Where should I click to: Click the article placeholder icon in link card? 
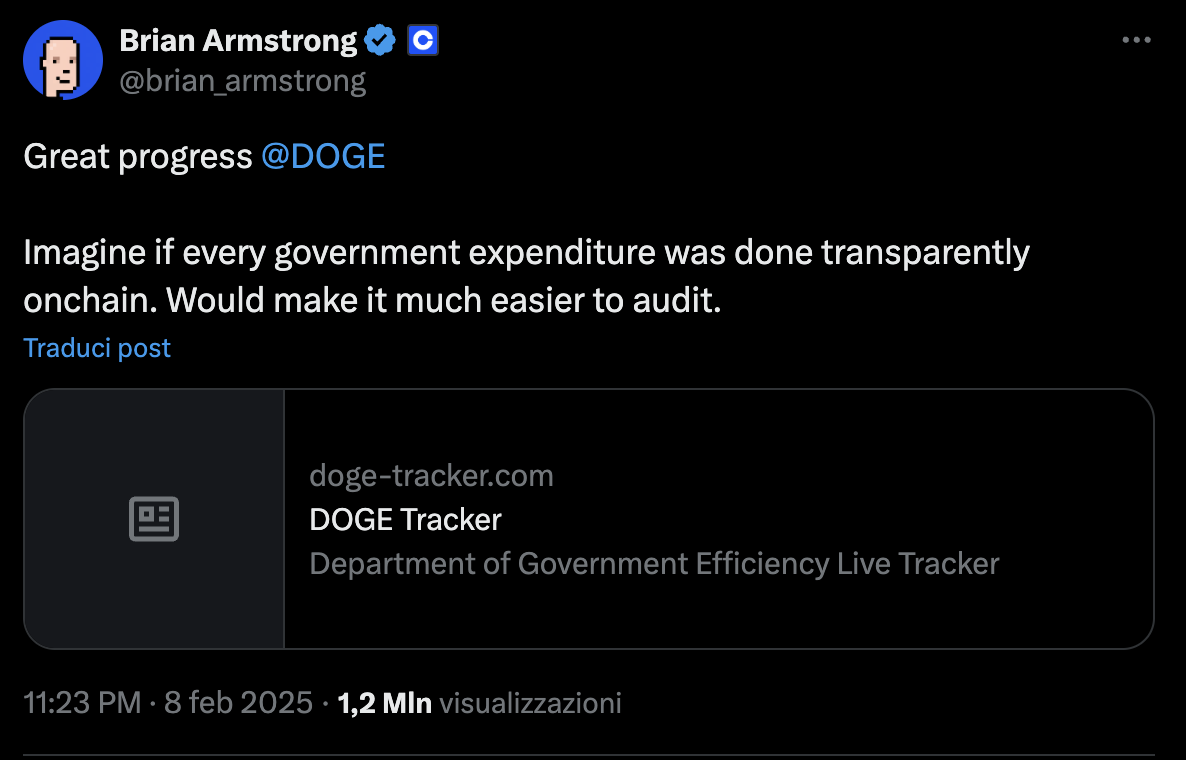click(x=154, y=519)
